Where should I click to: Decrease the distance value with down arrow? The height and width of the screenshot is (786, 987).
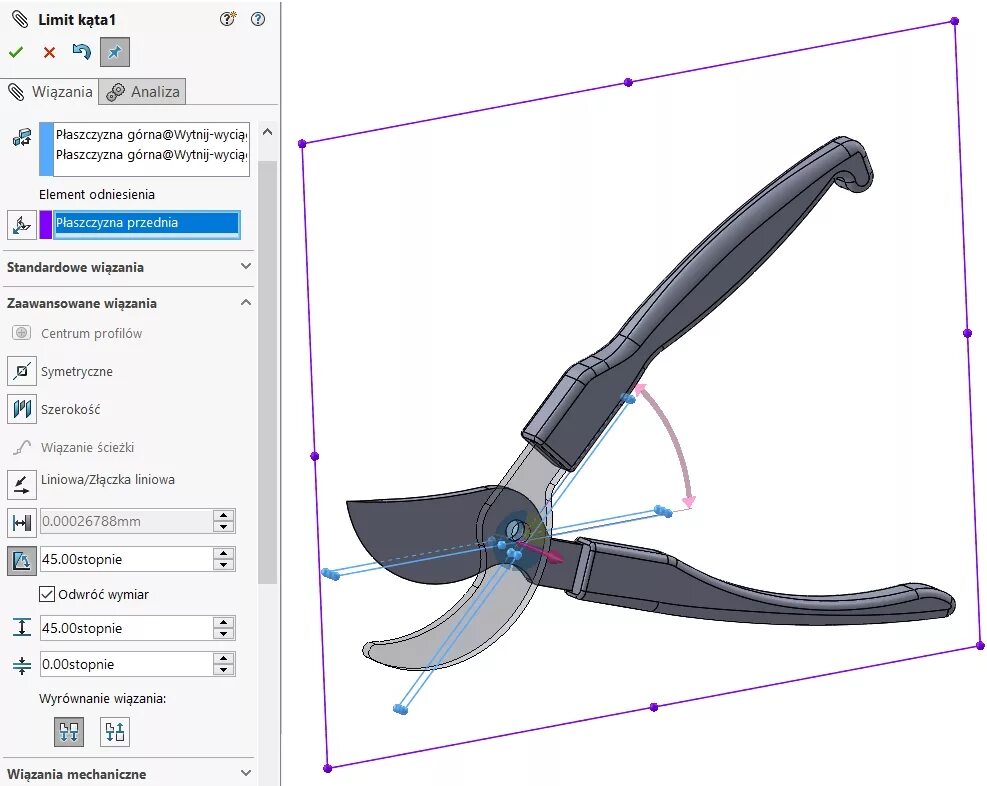point(223,527)
